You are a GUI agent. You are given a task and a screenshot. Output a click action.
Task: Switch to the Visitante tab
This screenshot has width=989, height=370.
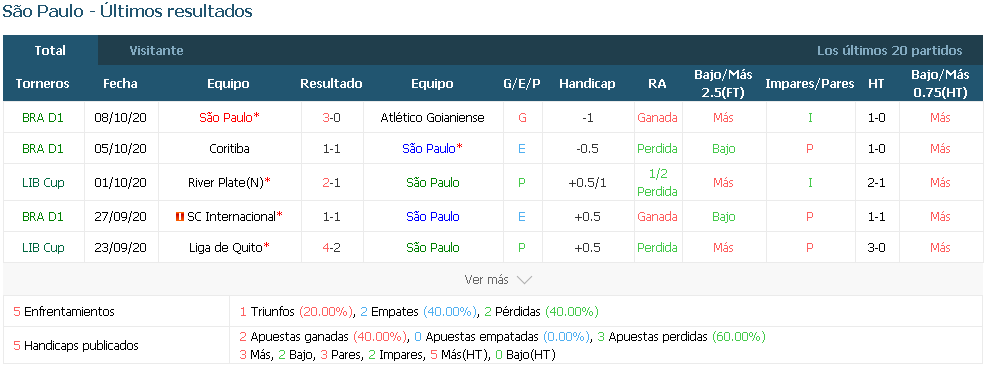[156, 50]
